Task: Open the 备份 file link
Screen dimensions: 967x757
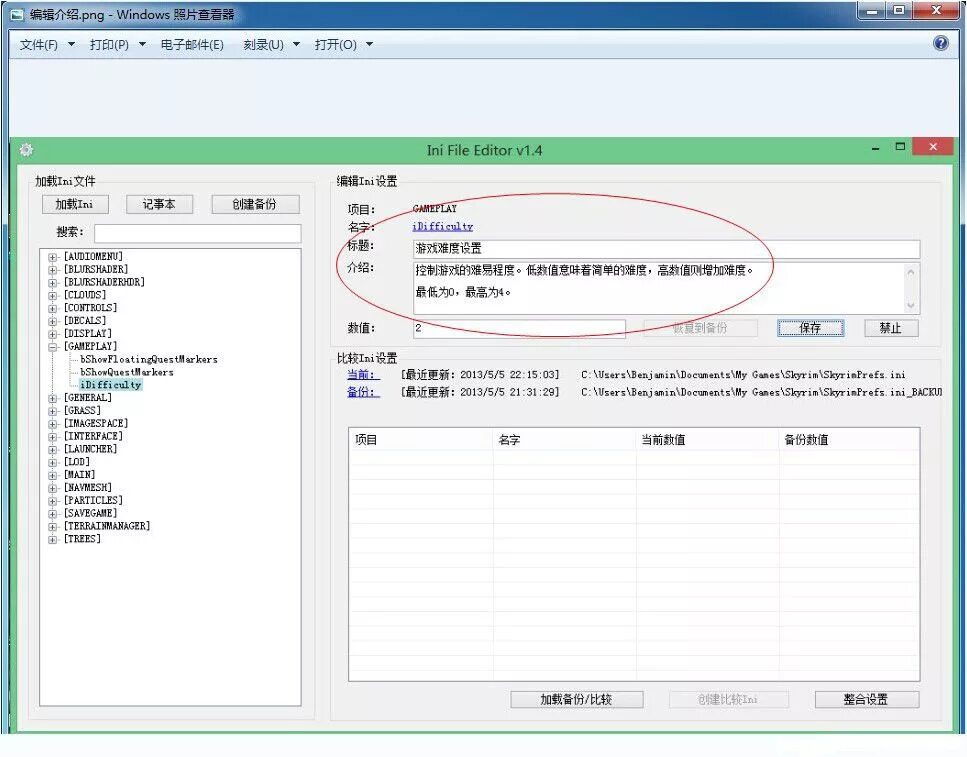Action: [363, 392]
